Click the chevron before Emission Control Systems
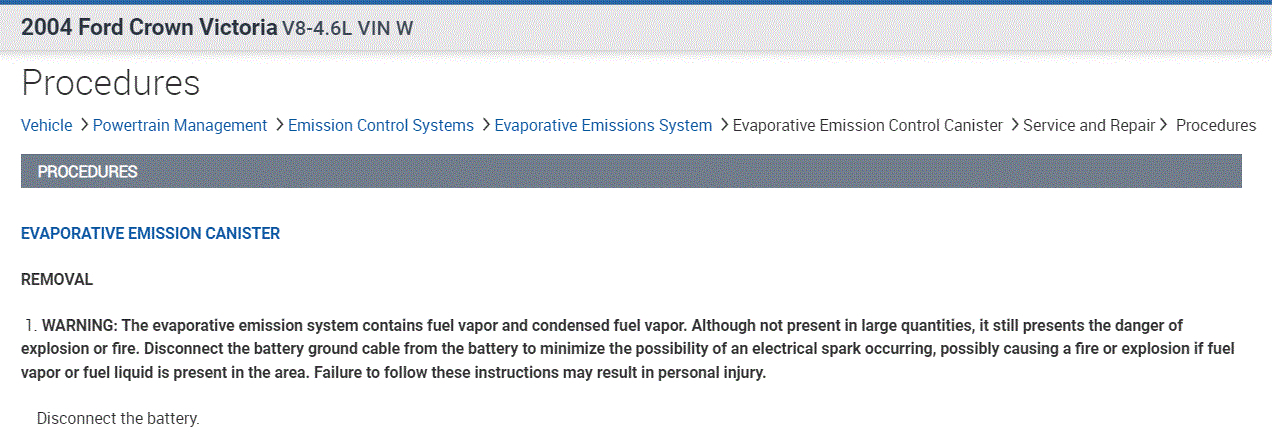 [x=279, y=125]
